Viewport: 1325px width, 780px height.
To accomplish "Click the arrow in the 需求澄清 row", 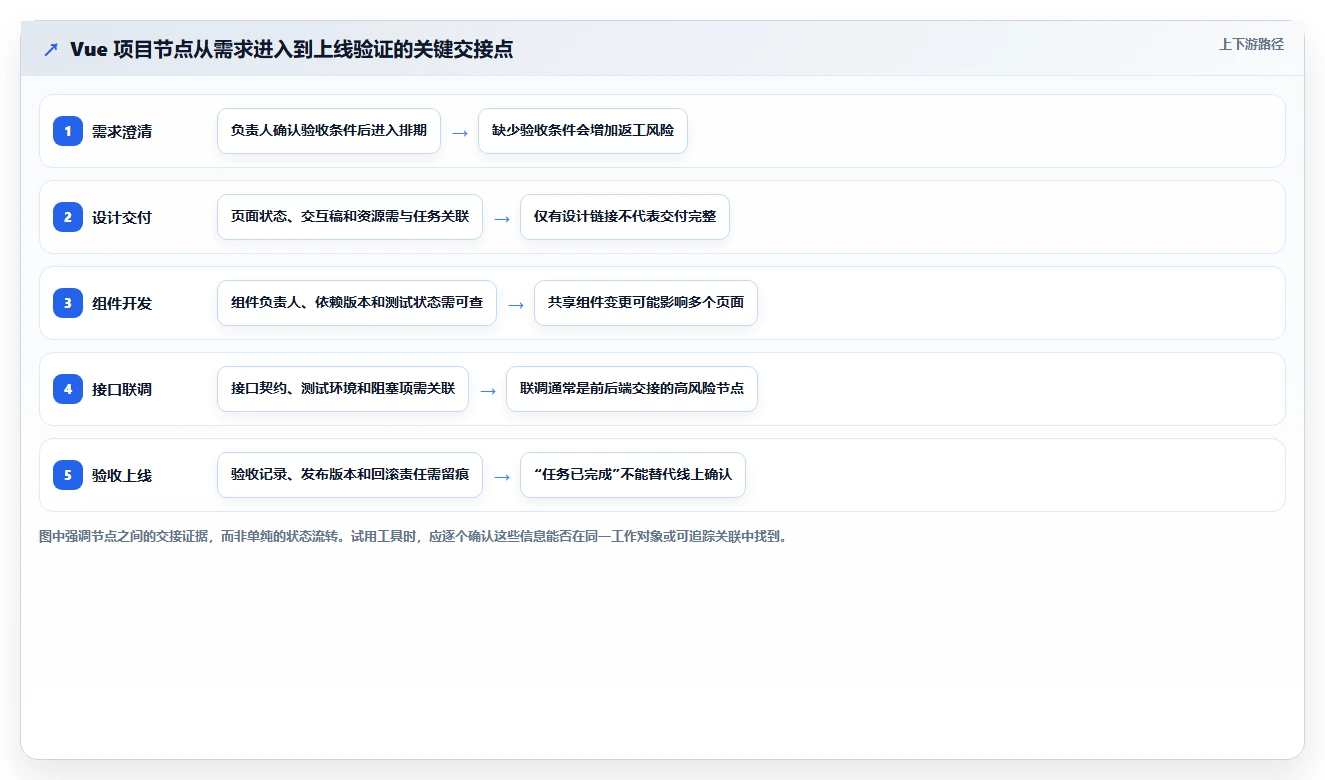I will tap(460, 132).
